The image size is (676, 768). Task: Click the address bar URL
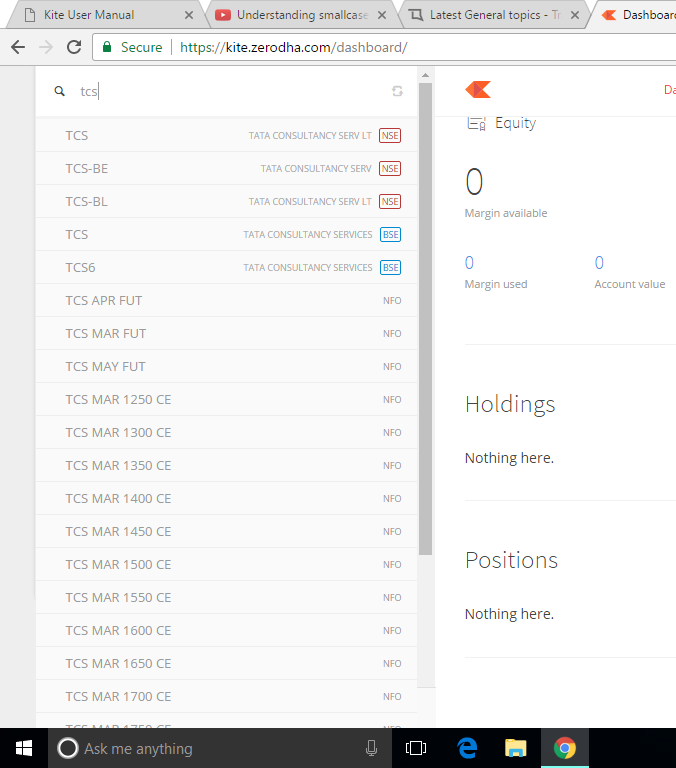[293, 47]
